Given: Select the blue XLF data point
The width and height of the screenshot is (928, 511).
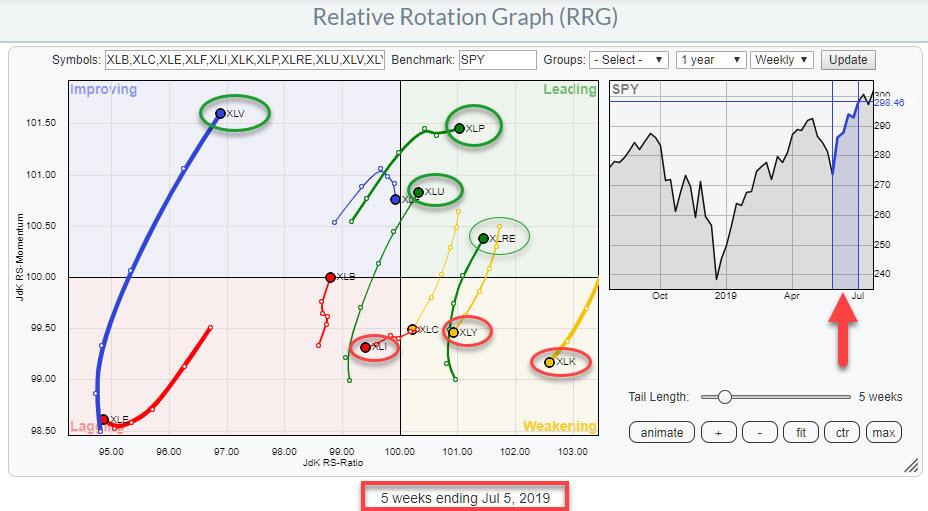Looking at the screenshot, I should [395, 200].
